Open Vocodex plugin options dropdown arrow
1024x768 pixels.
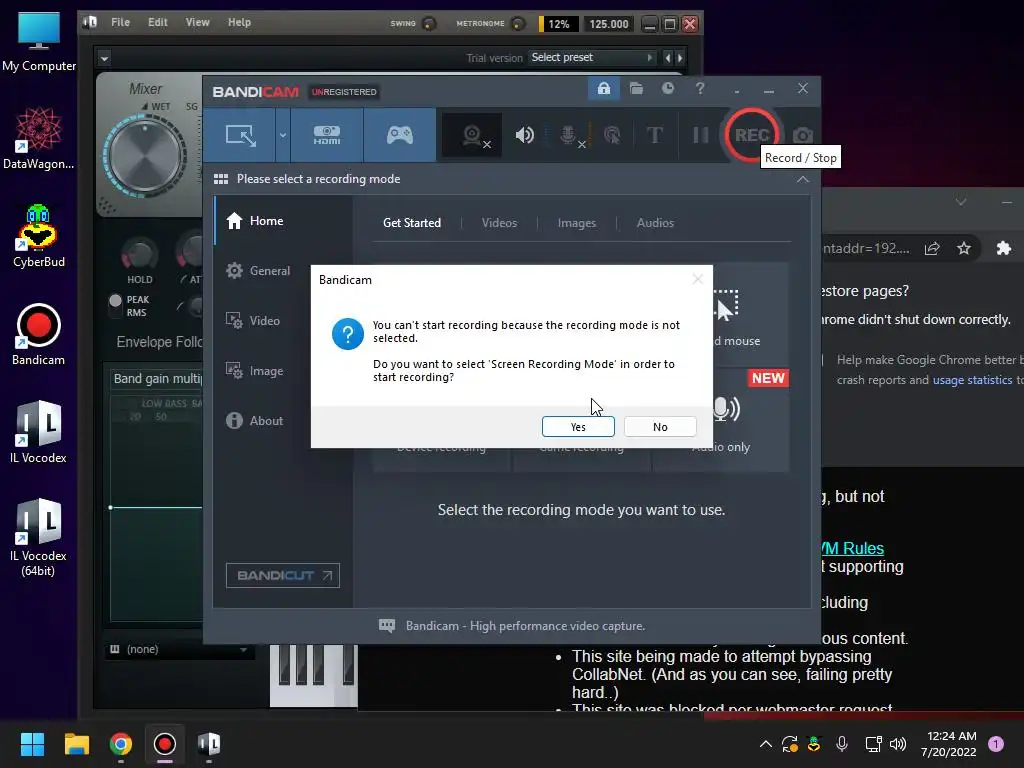(104, 58)
